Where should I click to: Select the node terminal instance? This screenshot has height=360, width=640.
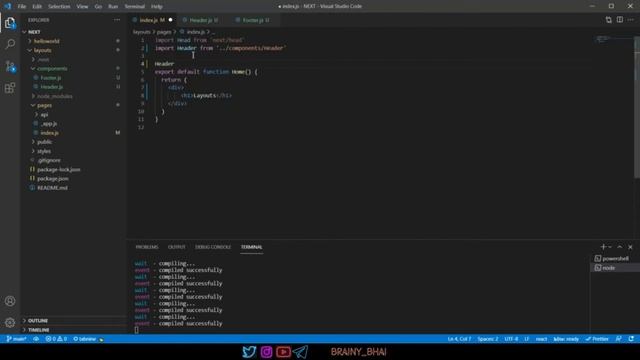615,268
